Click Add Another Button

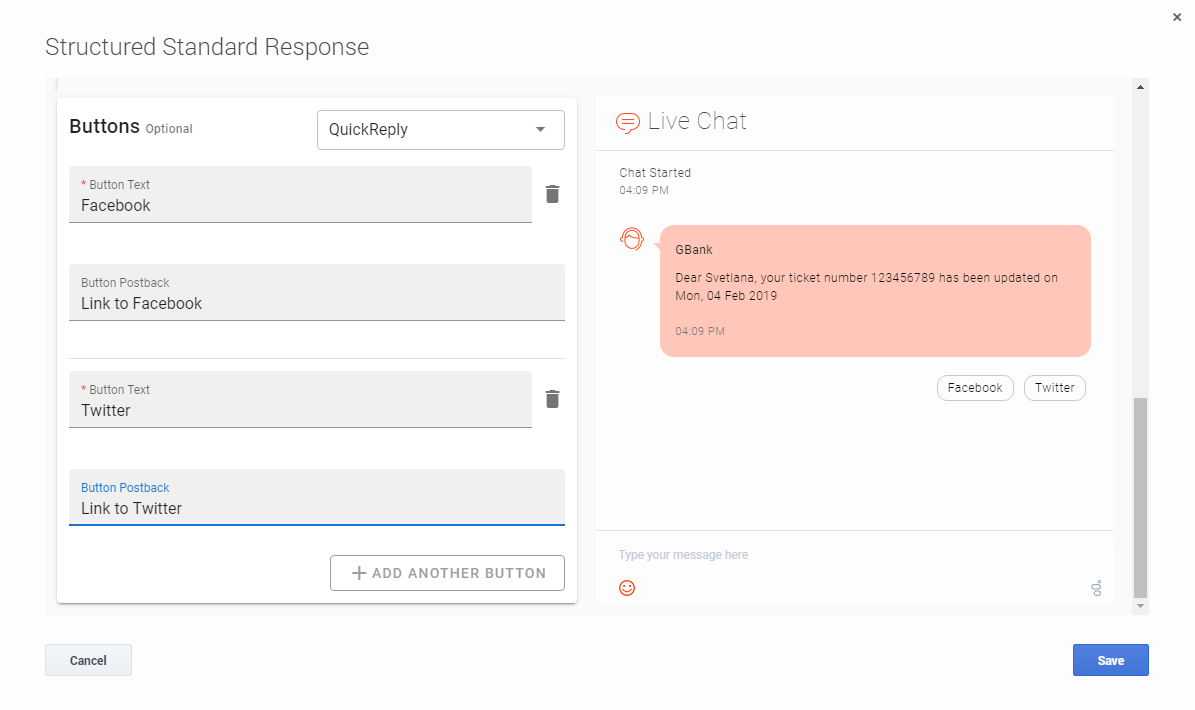[x=447, y=573]
